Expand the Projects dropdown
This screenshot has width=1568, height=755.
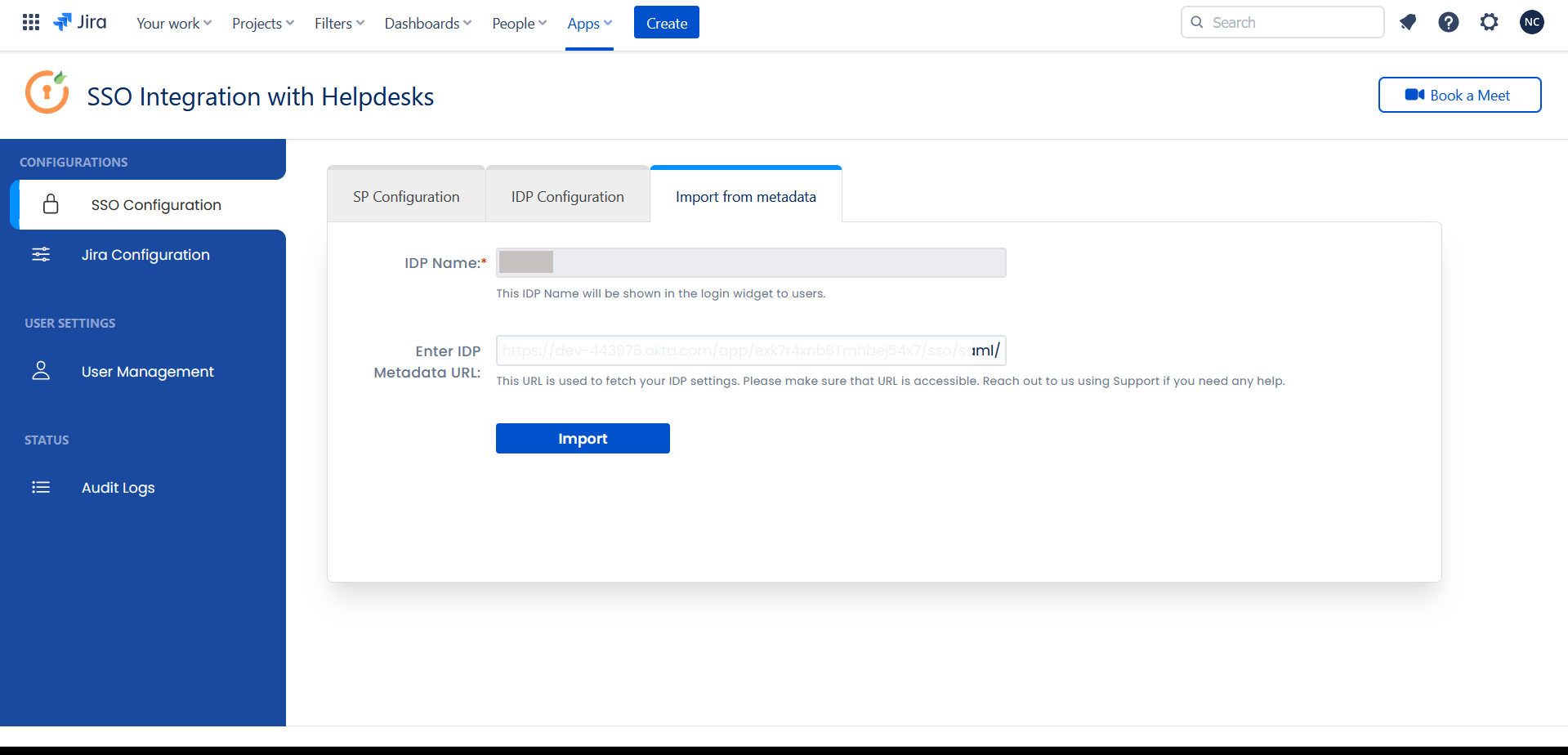[263, 24]
